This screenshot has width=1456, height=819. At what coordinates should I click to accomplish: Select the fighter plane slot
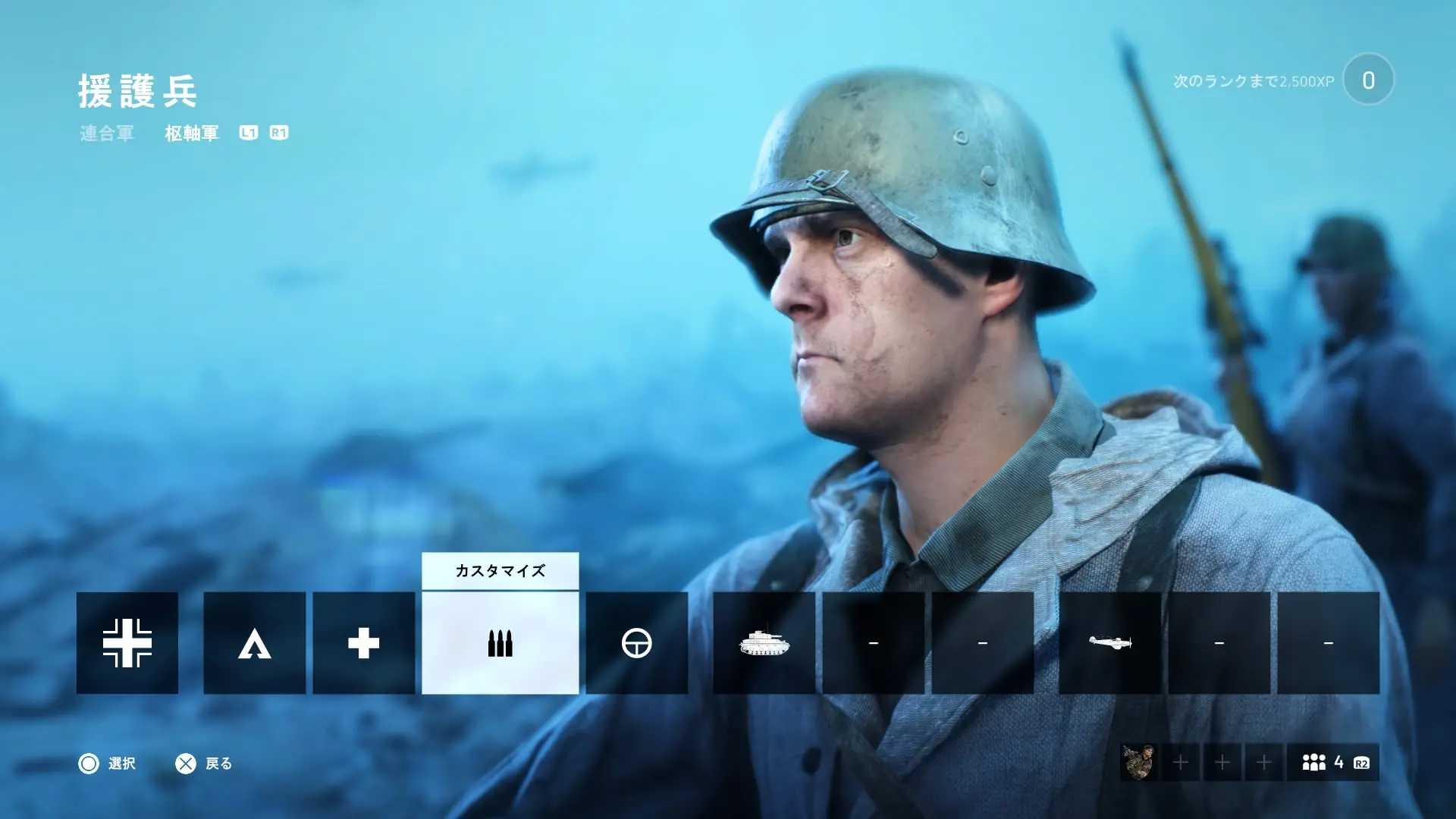tap(1109, 643)
